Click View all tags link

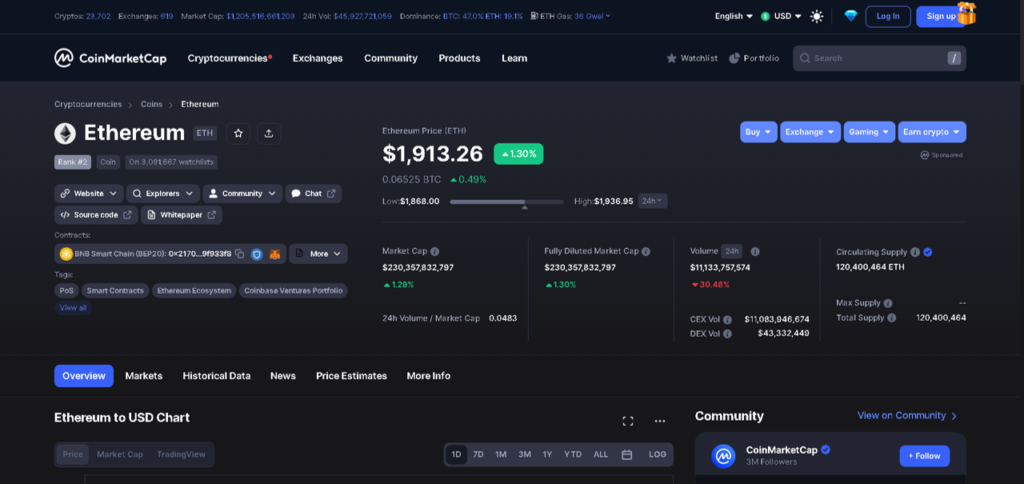point(72,308)
